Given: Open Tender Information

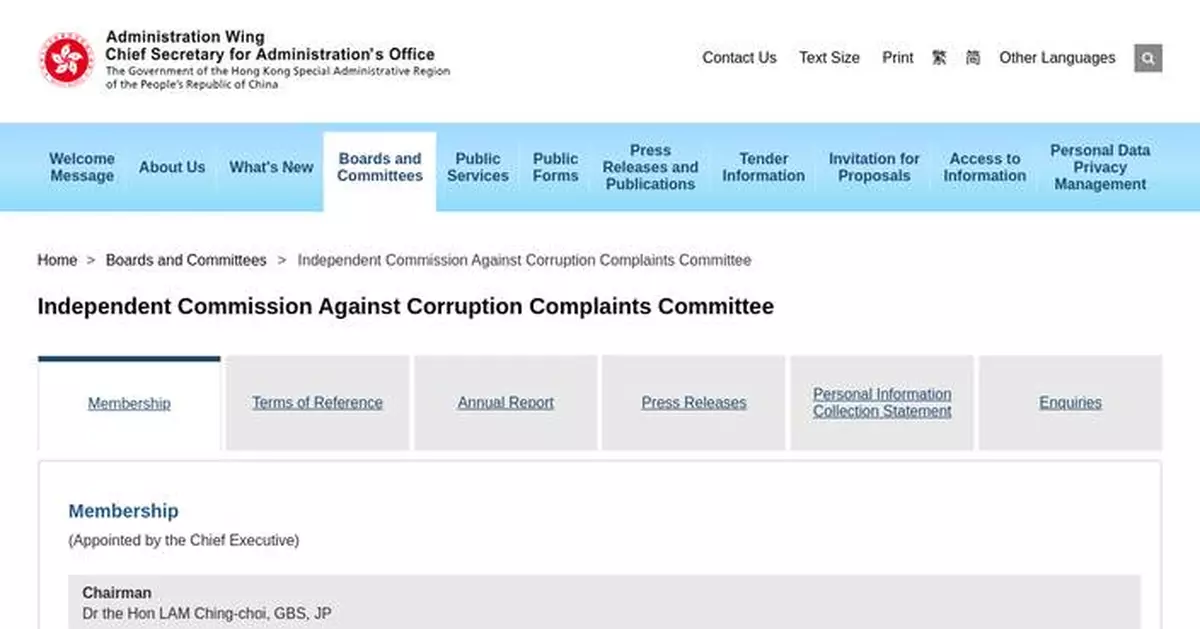Looking at the screenshot, I should pos(763,167).
